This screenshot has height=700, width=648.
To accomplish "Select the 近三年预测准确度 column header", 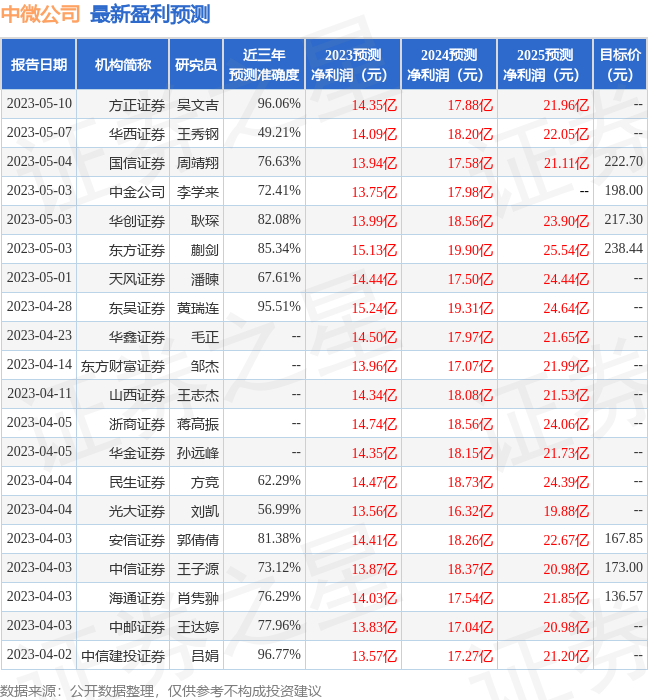I will click(264, 64).
